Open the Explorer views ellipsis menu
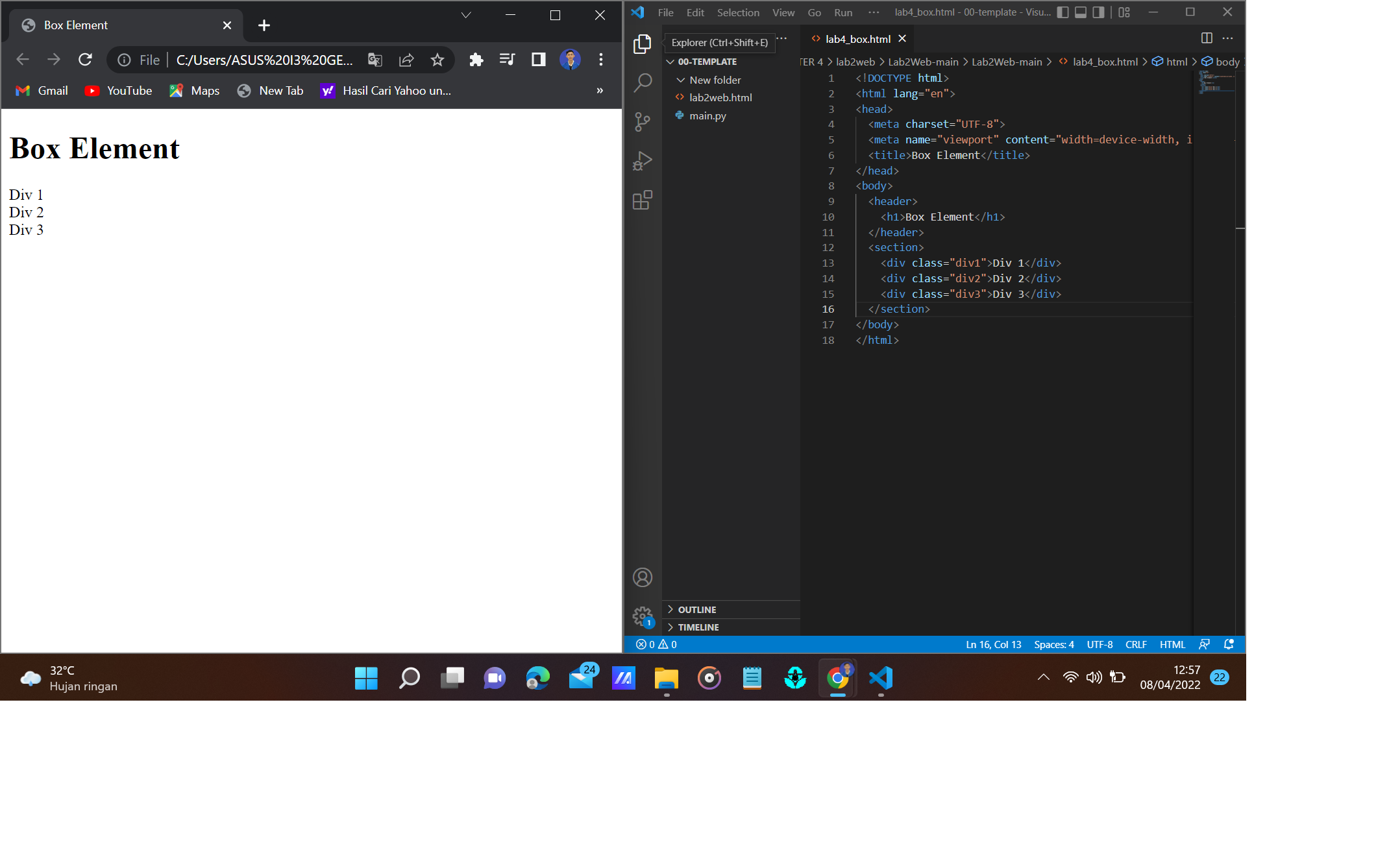1389x868 pixels. click(782, 38)
